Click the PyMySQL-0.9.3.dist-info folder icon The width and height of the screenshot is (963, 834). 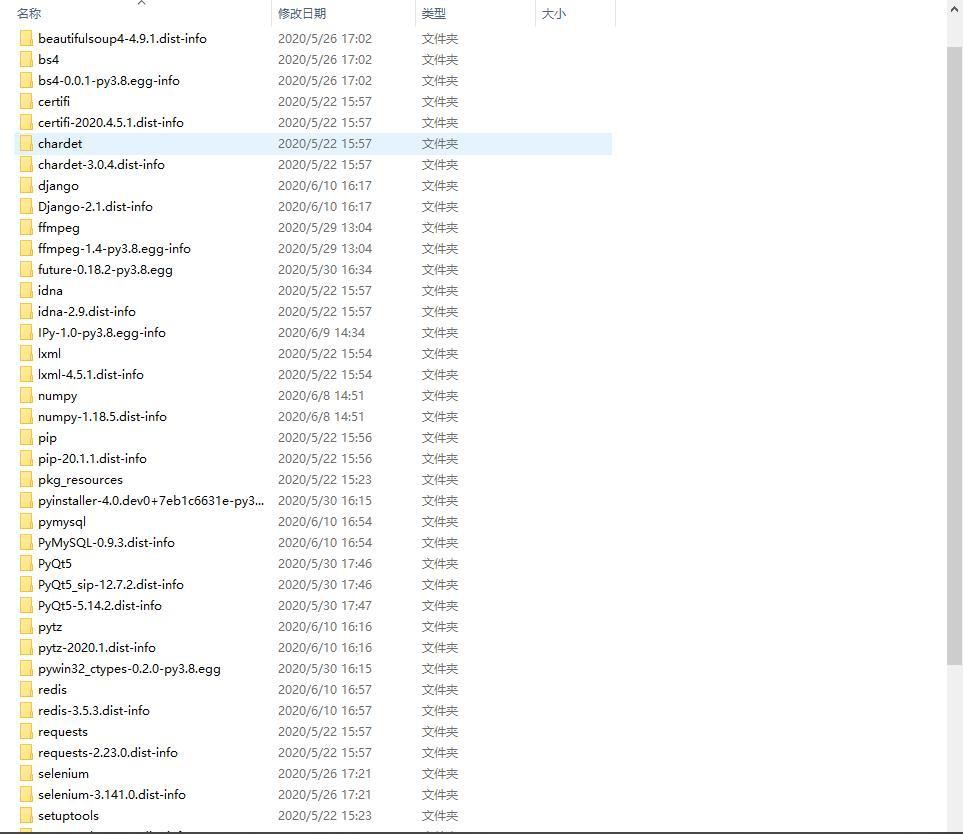(26, 543)
